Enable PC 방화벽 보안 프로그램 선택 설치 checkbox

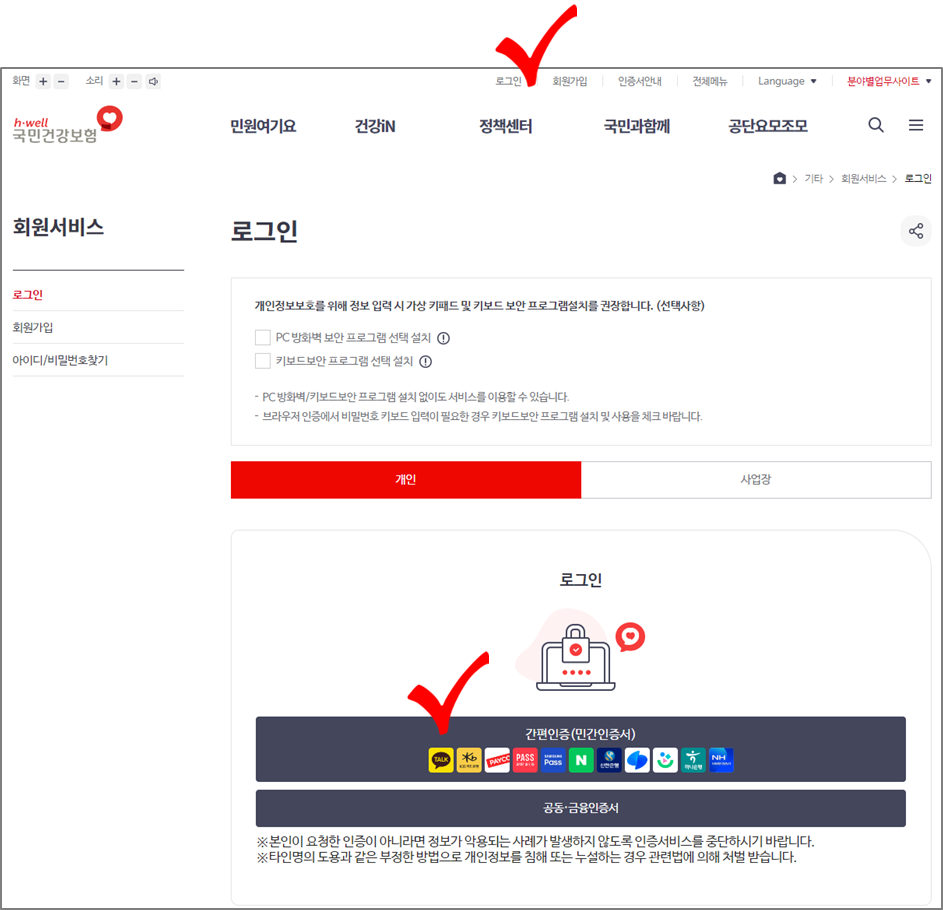(x=263, y=337)
